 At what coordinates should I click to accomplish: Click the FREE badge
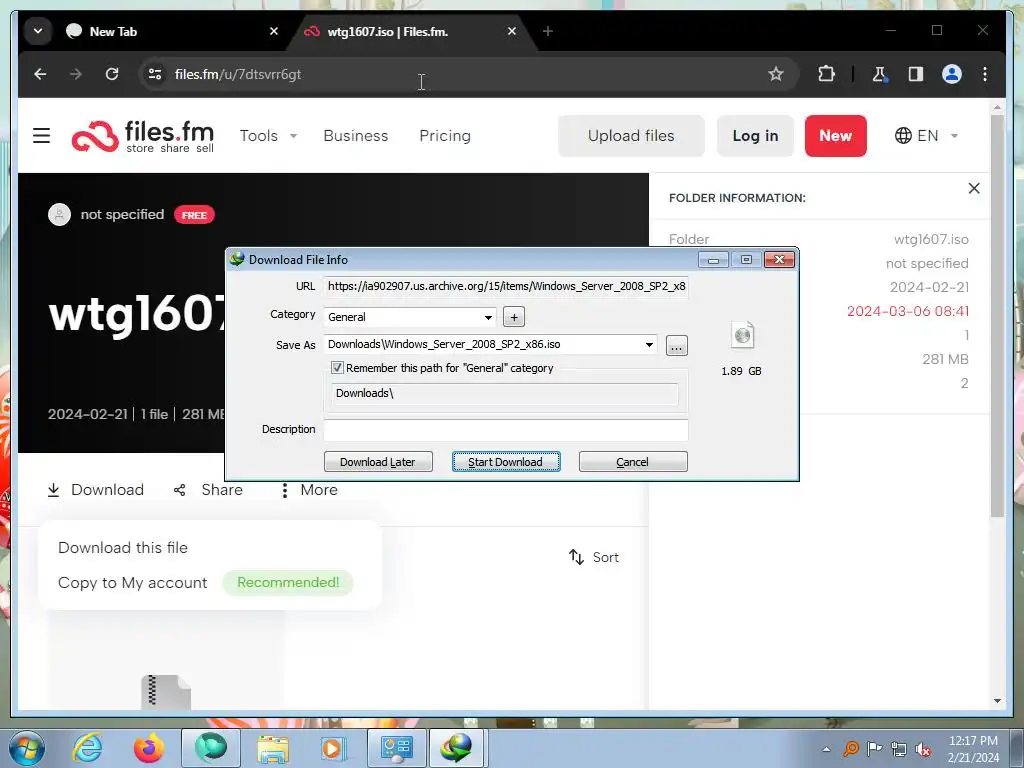click(194, 215)
